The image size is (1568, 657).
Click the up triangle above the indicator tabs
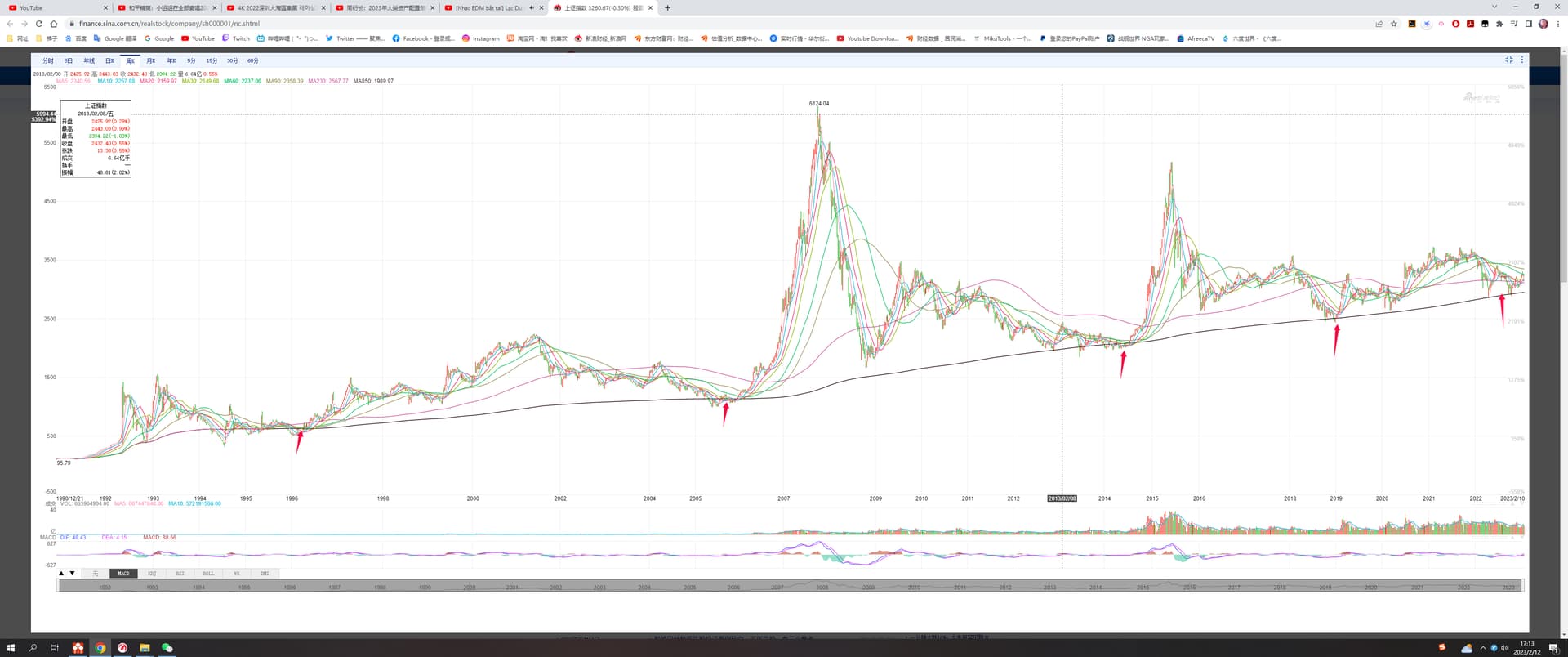[61, 574]
